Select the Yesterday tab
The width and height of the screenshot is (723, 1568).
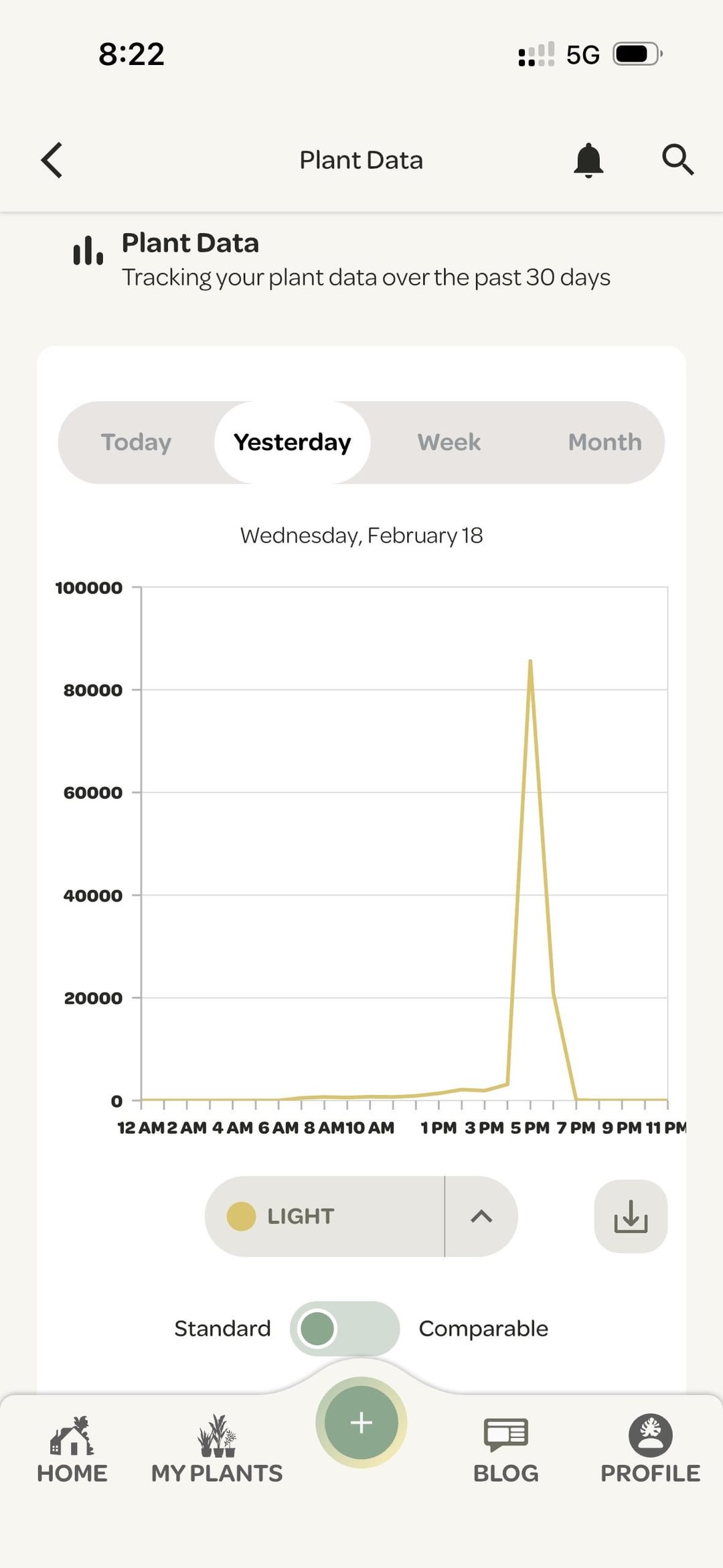tap(292, 442)
